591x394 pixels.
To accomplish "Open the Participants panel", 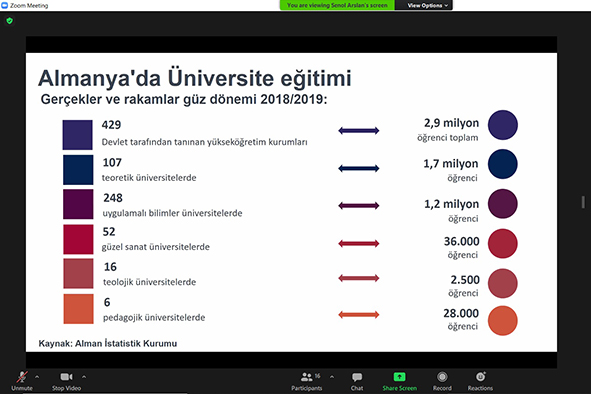I will pos(307,381).
